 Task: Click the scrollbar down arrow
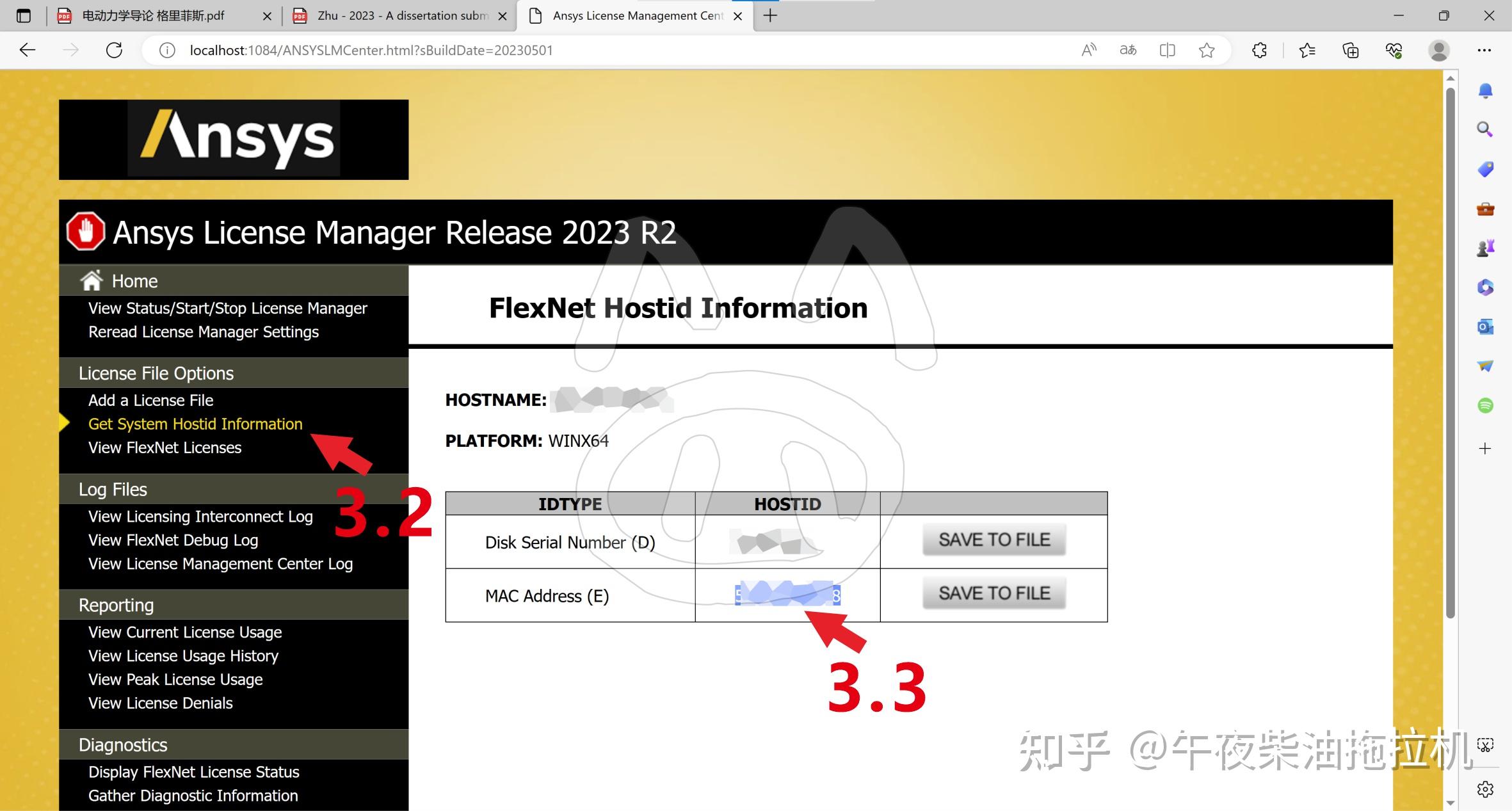pos(1451,803)
